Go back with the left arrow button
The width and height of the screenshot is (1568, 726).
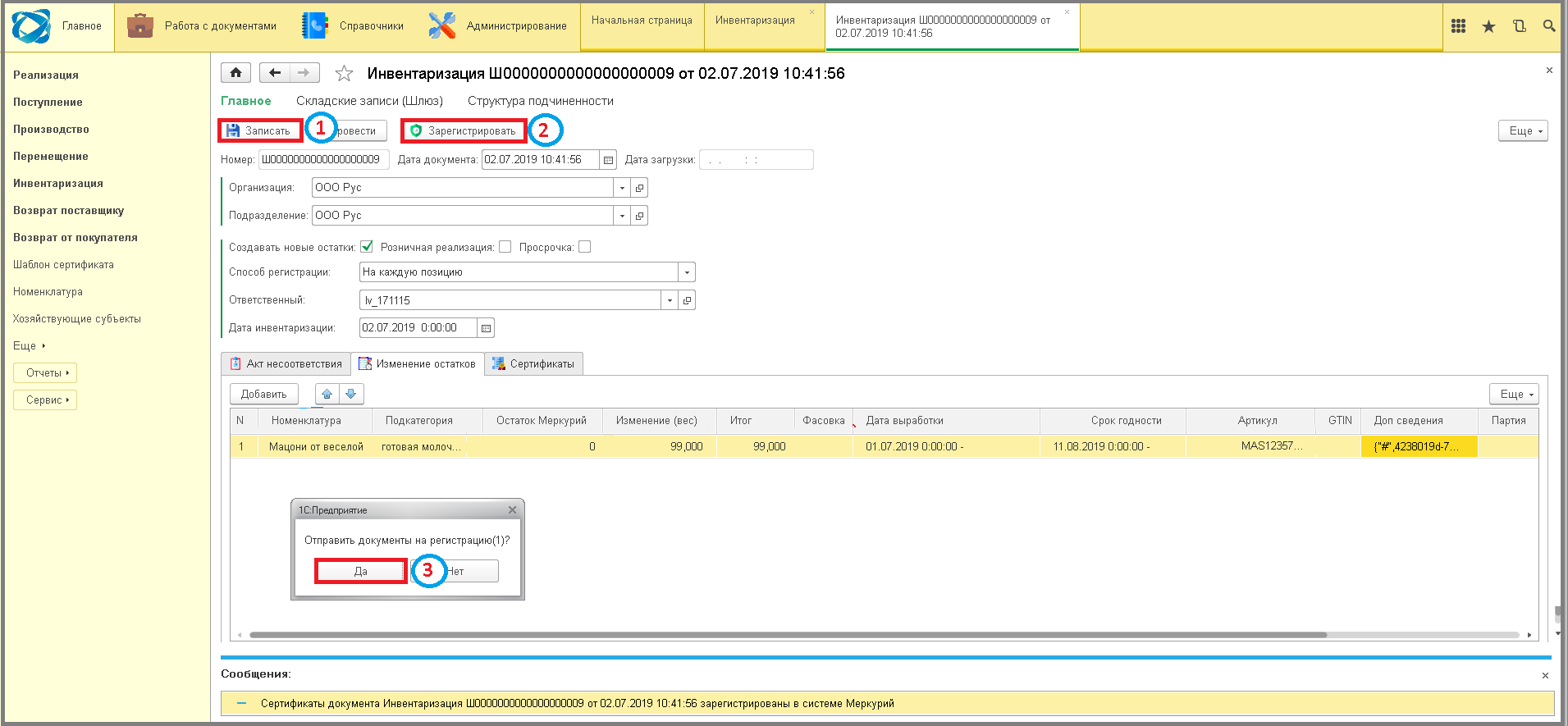click(x=275, y=73)
